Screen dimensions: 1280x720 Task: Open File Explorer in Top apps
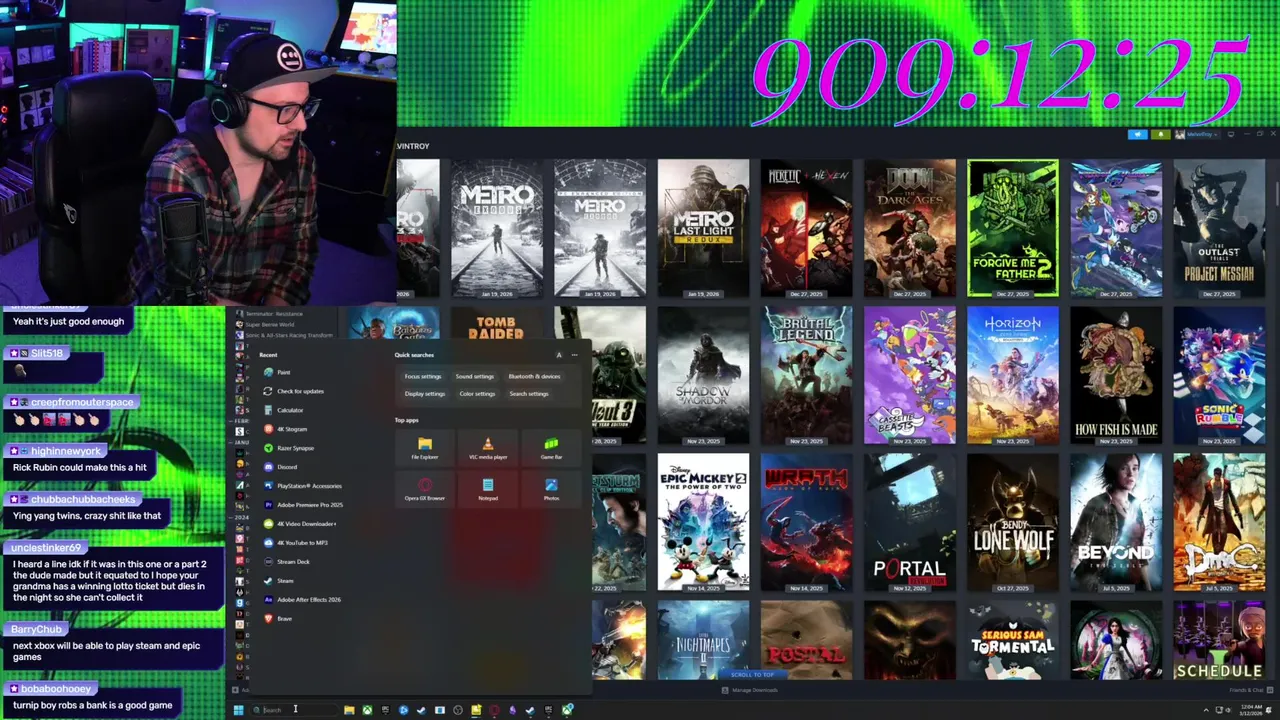[x=425, y=448]
